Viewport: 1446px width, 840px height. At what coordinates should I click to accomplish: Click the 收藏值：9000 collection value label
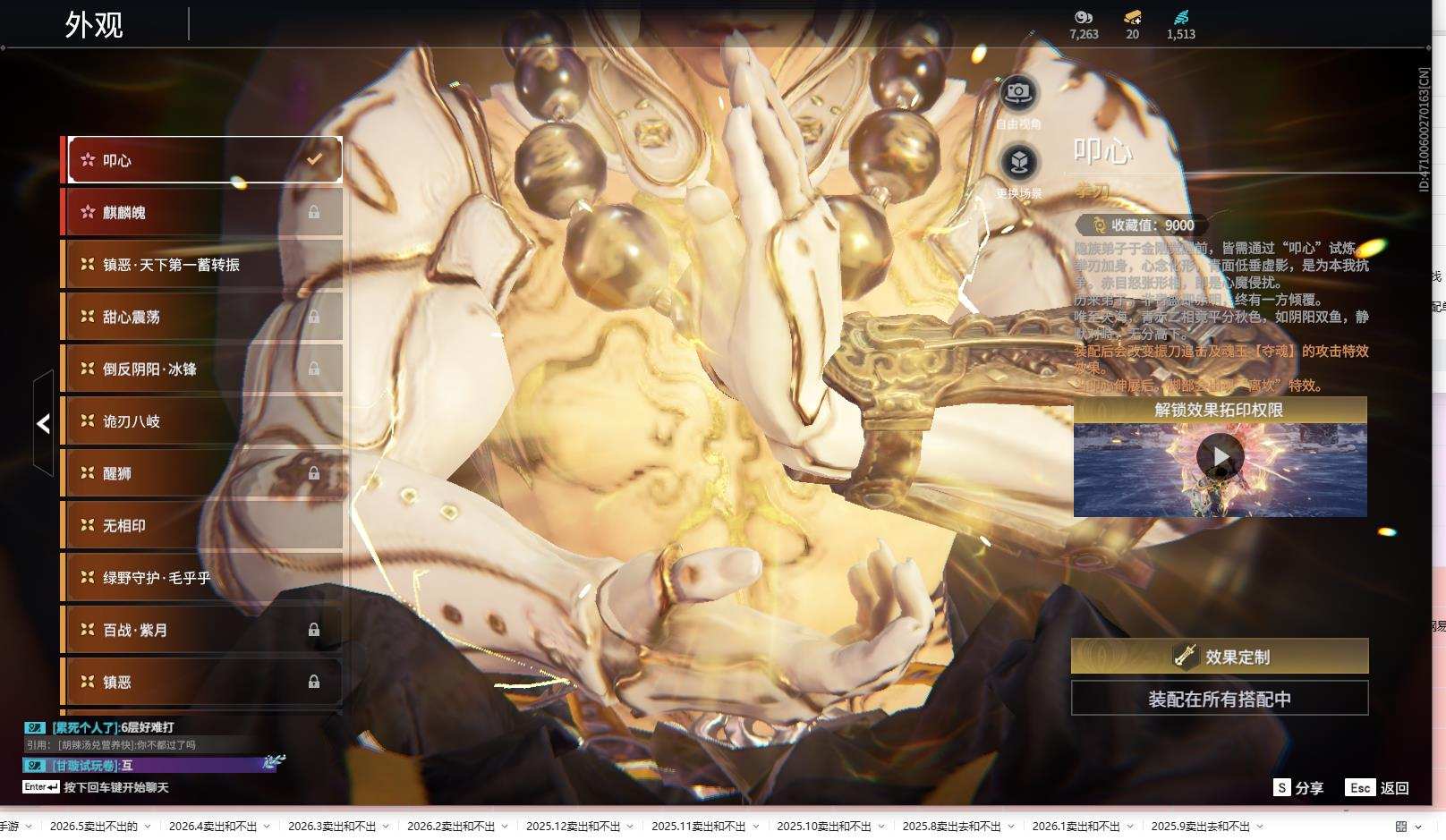point(1153,225)
